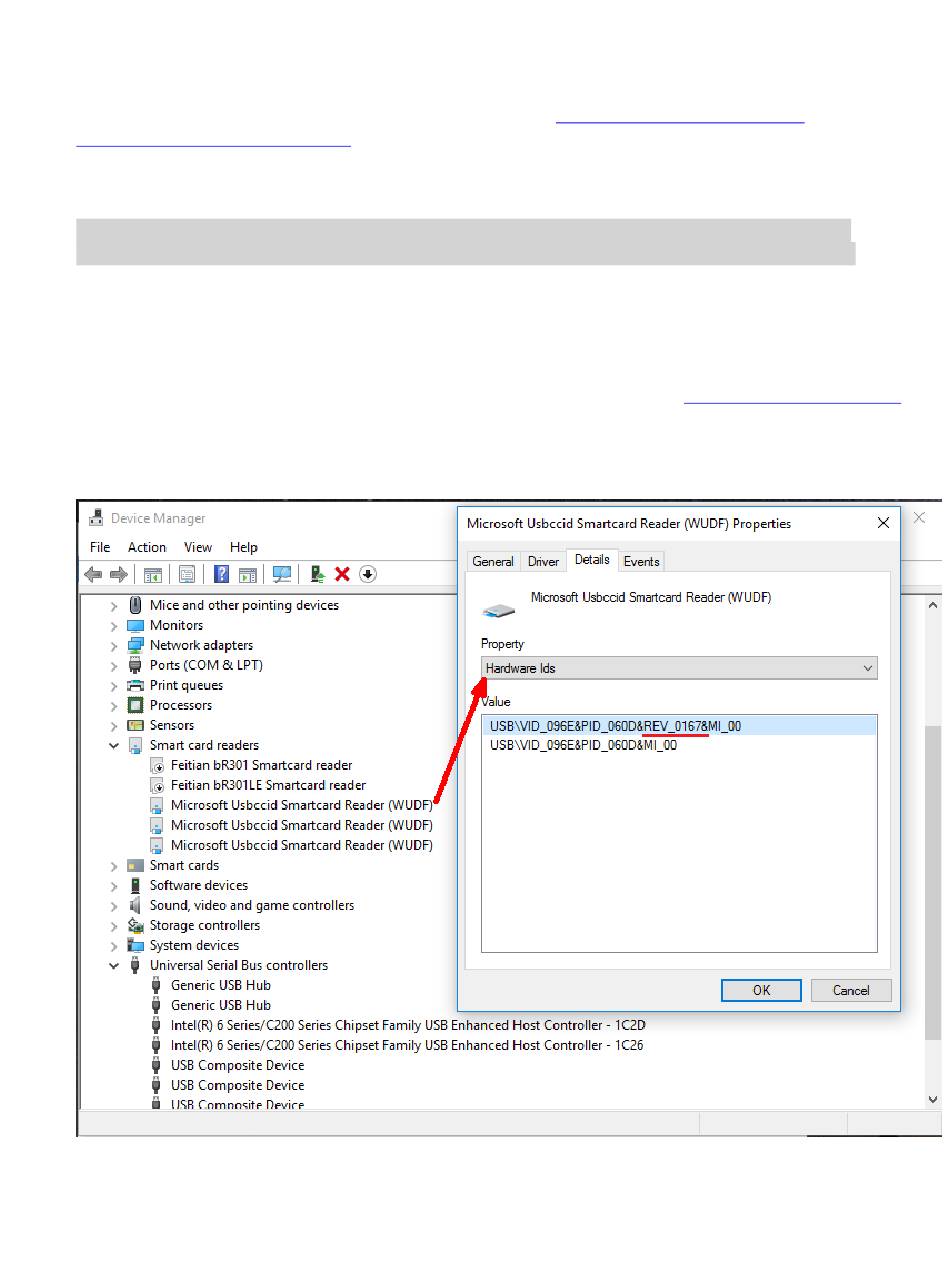
Task: Expand the Ports (COM & LPT) node
Action: point(114,666)
